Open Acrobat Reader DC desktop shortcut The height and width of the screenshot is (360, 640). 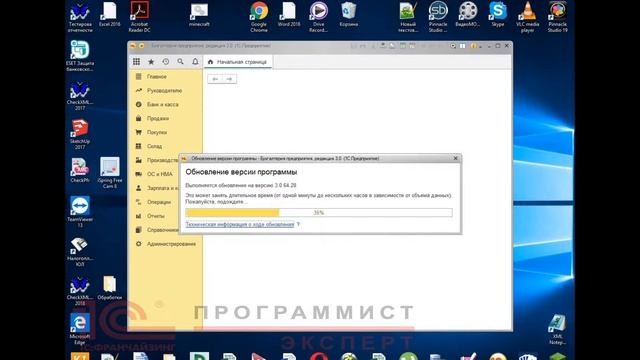(x=140, y=17)
